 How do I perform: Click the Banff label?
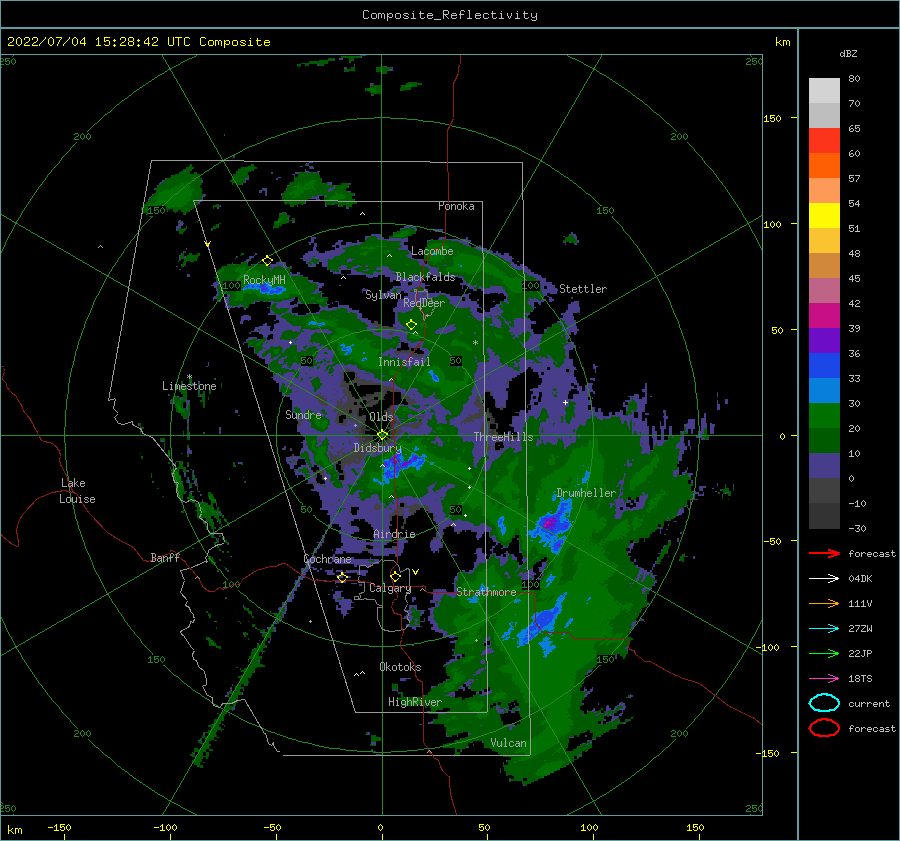[165, 557]
